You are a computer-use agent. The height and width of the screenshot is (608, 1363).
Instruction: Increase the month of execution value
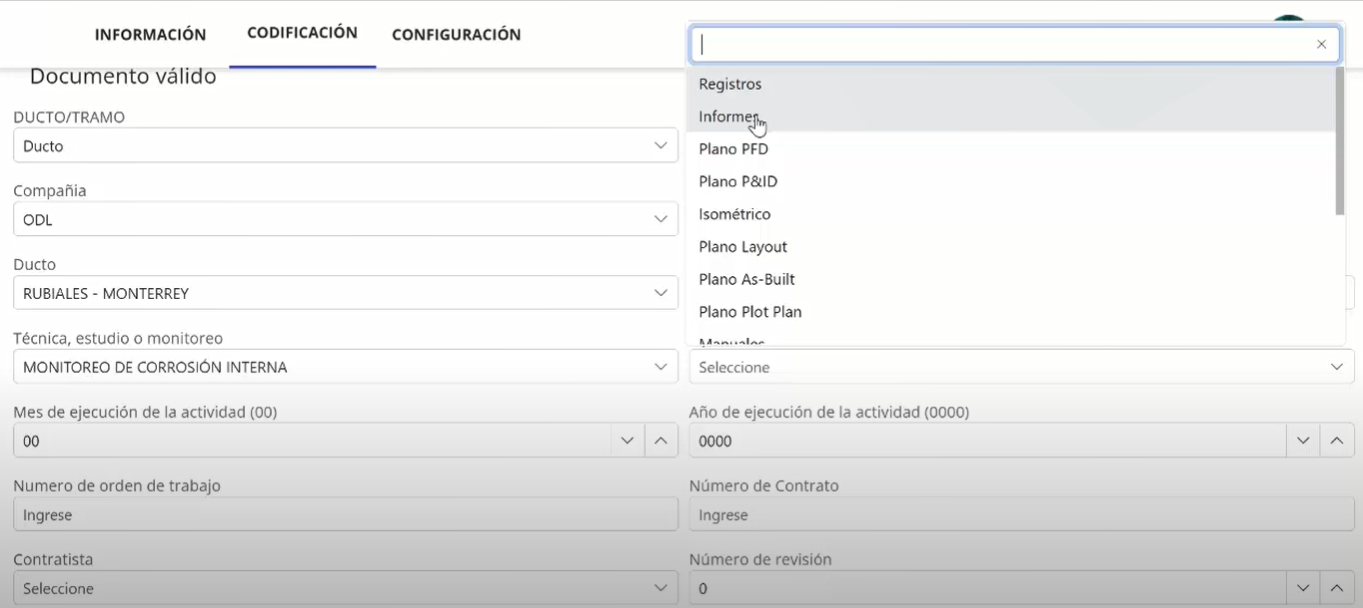[x=661, y=441]
